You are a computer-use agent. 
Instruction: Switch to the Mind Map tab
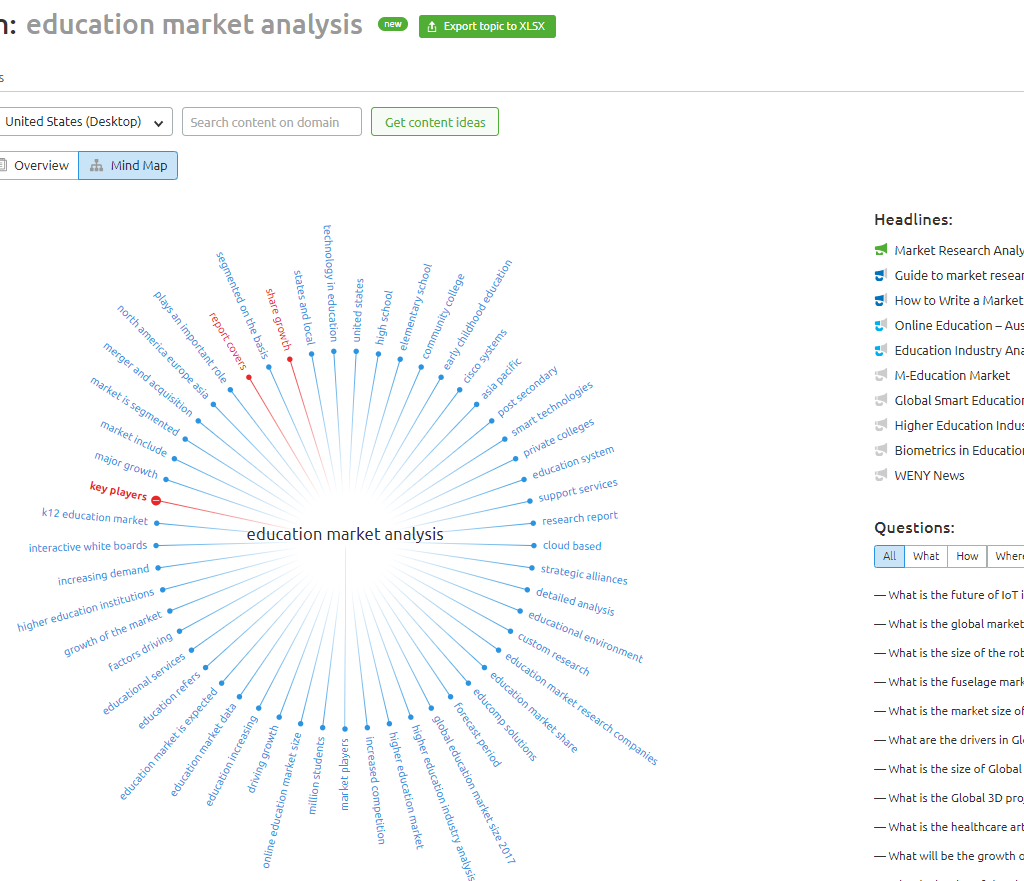click(128, 165)
